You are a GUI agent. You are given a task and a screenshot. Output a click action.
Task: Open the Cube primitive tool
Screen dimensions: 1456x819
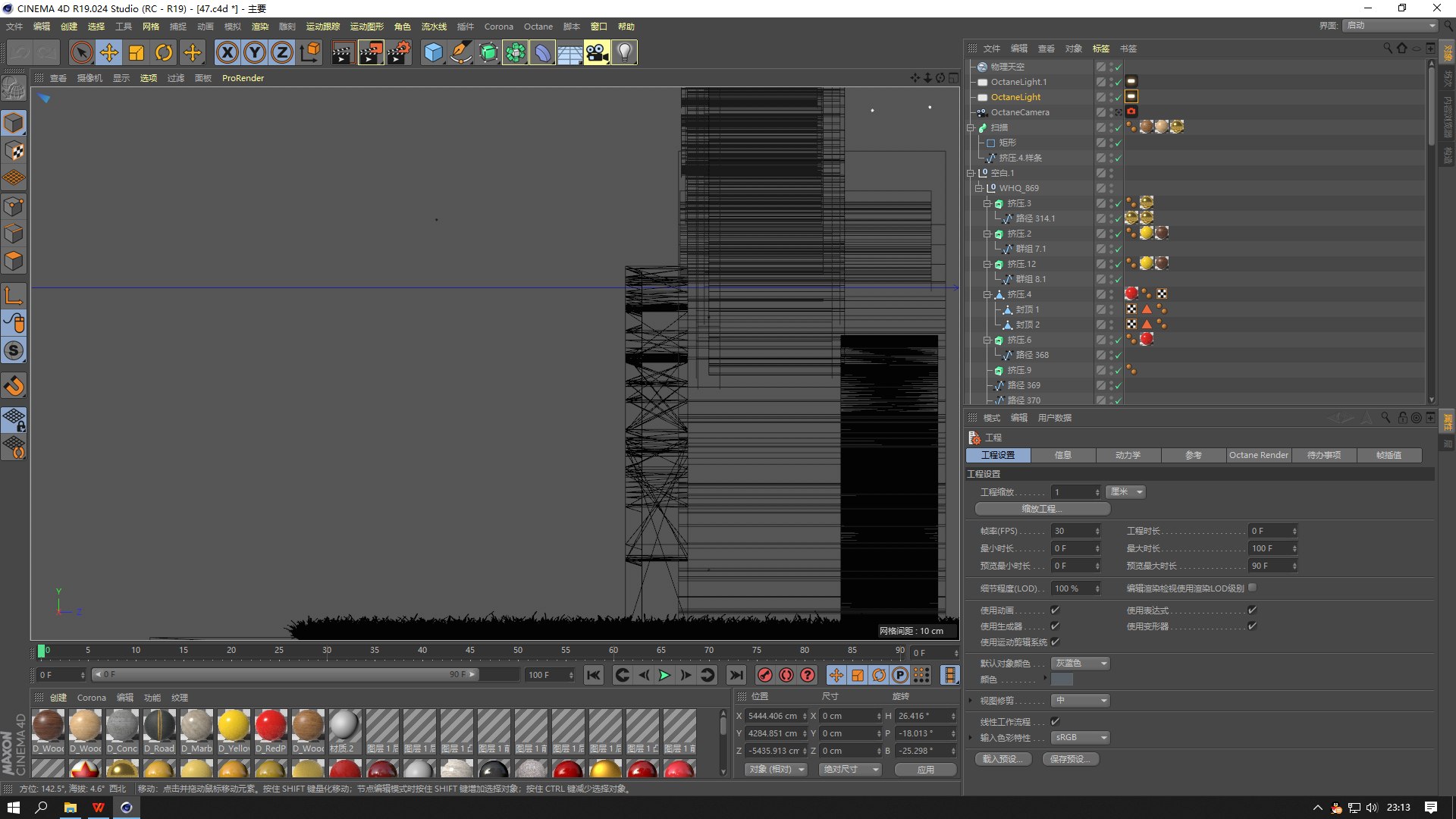[433, 52]
